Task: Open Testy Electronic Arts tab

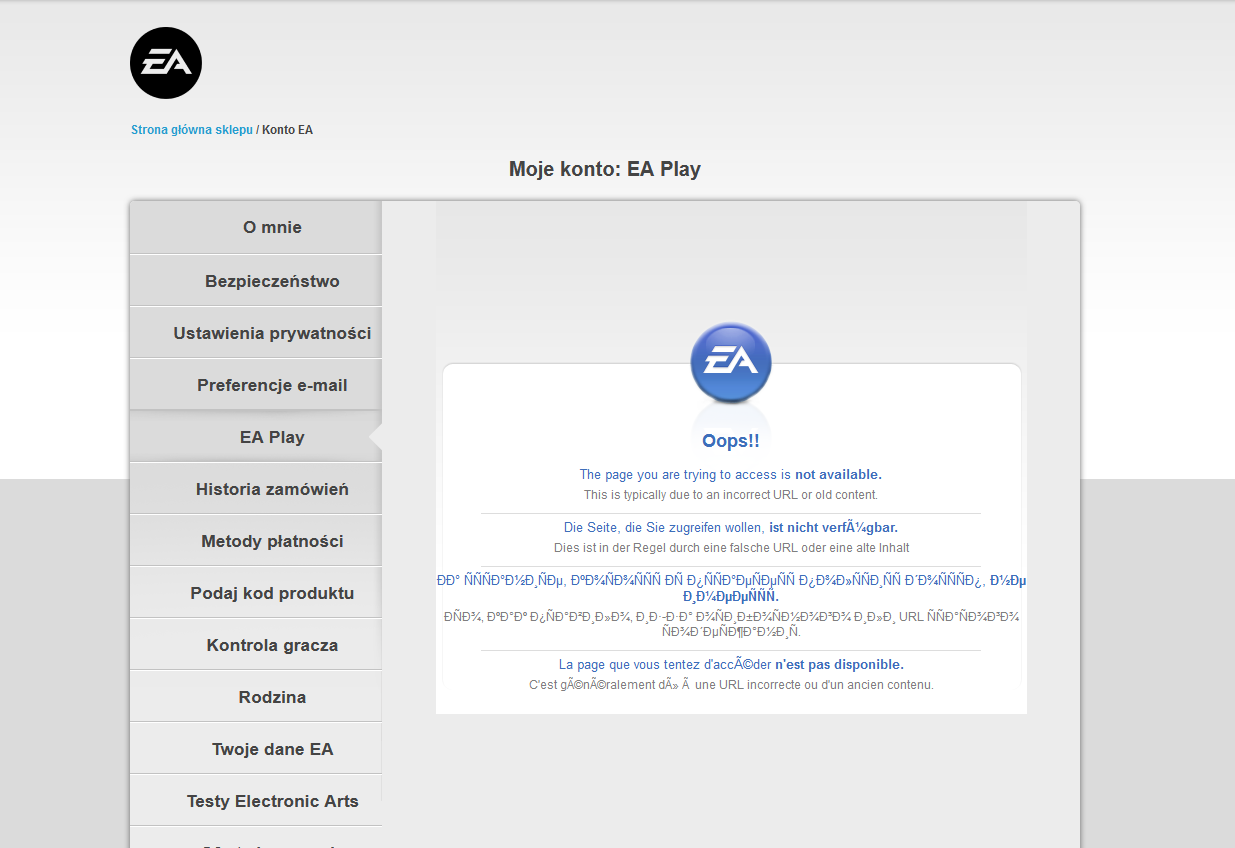Action: pos(272,801)
